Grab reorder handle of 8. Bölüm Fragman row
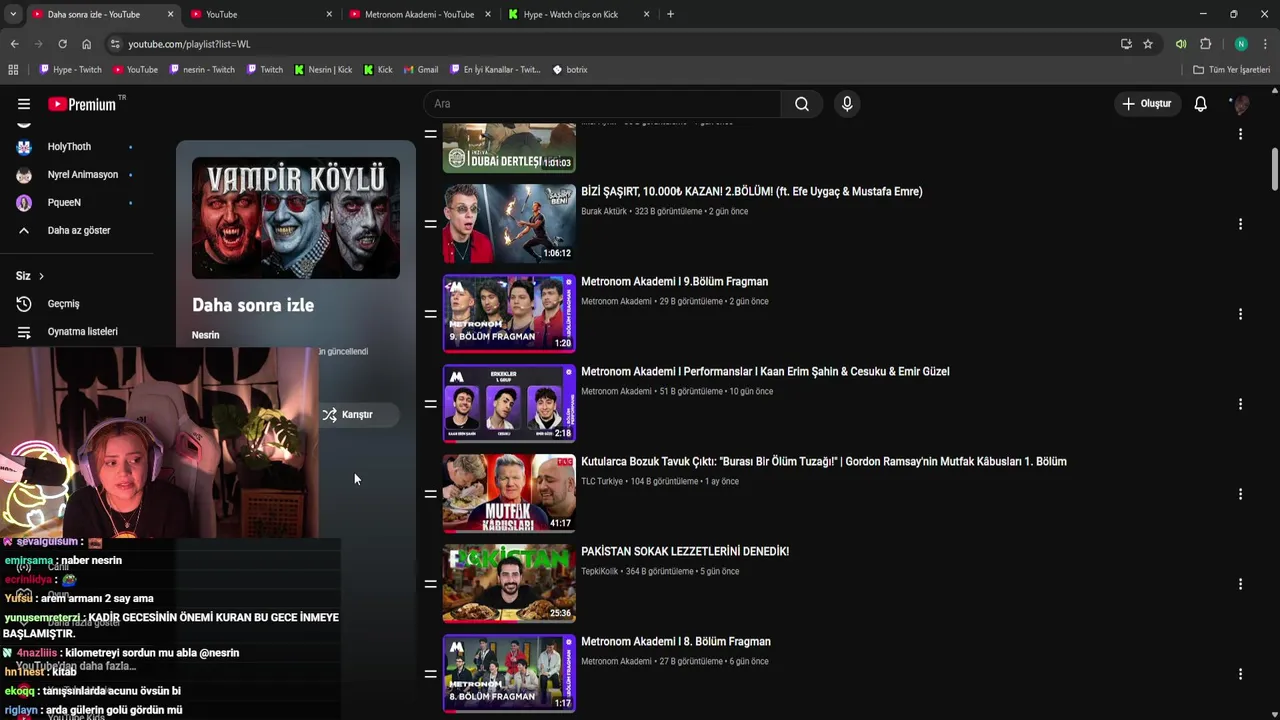Image resolution: width=1280 pixels, height=720 pixels. (430, 674)
